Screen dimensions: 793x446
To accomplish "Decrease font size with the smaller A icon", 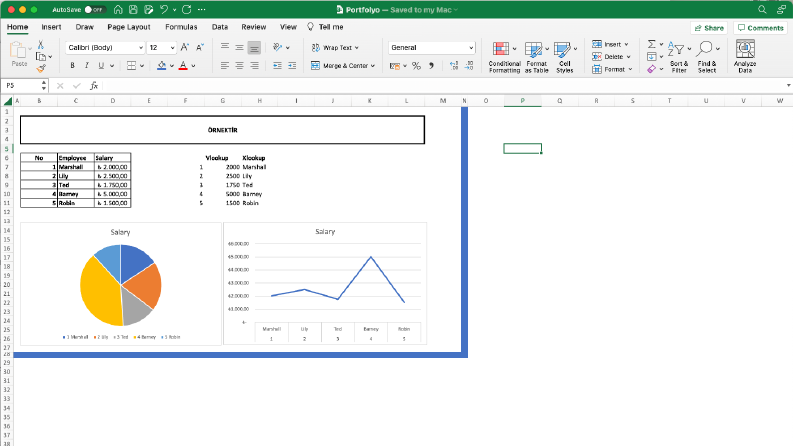I will (199, 48).
